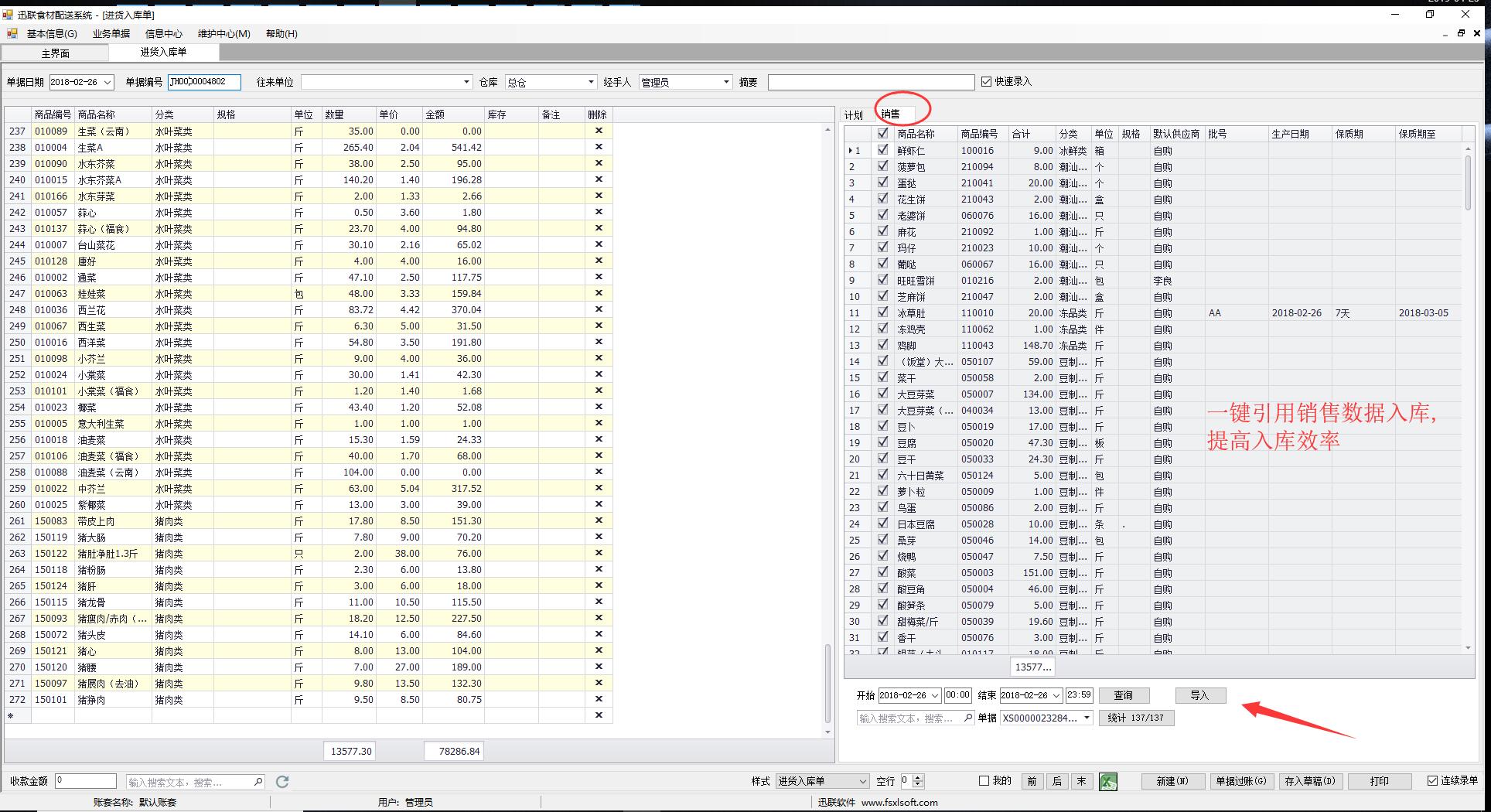Remove row 272 猪狰肉 using the delete X
The image size is (1491, 812).
tap(598, 699)
